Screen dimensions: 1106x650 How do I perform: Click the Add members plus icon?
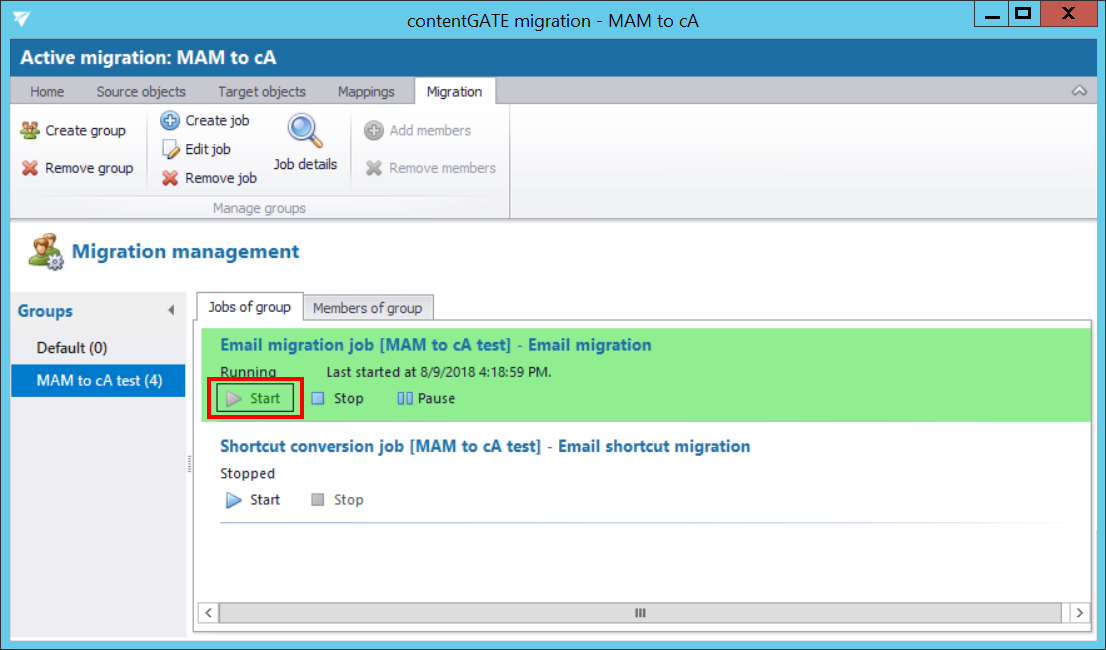[x=374, y=130]
